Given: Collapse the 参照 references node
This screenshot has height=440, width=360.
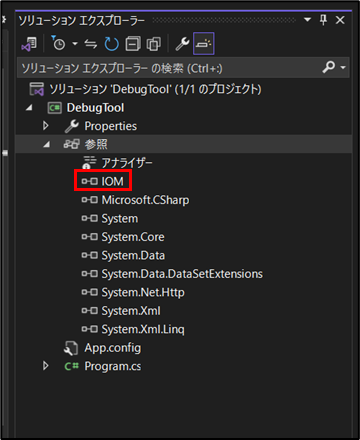Looking at the screenshot, I should pos(47,144).
